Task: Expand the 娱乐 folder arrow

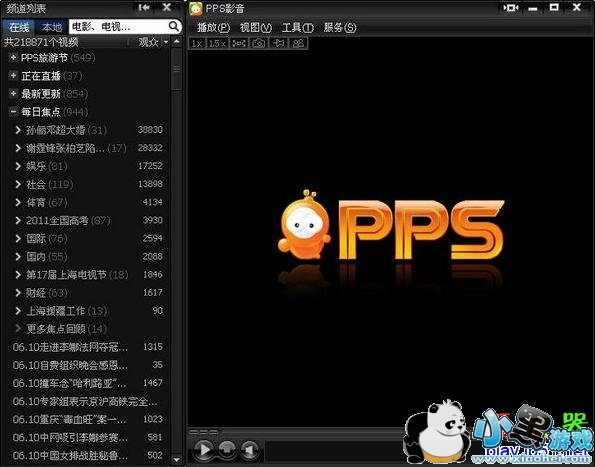Action: coord(18,166)
